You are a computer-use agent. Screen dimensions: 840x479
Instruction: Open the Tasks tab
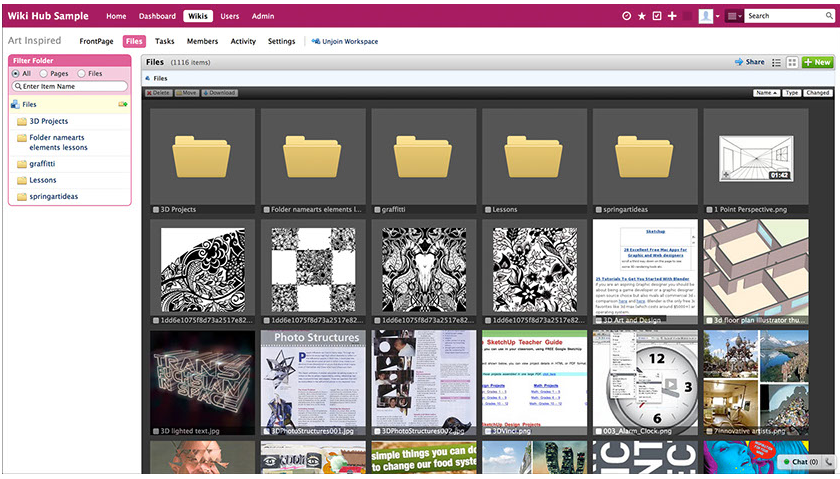coord(165,41)
